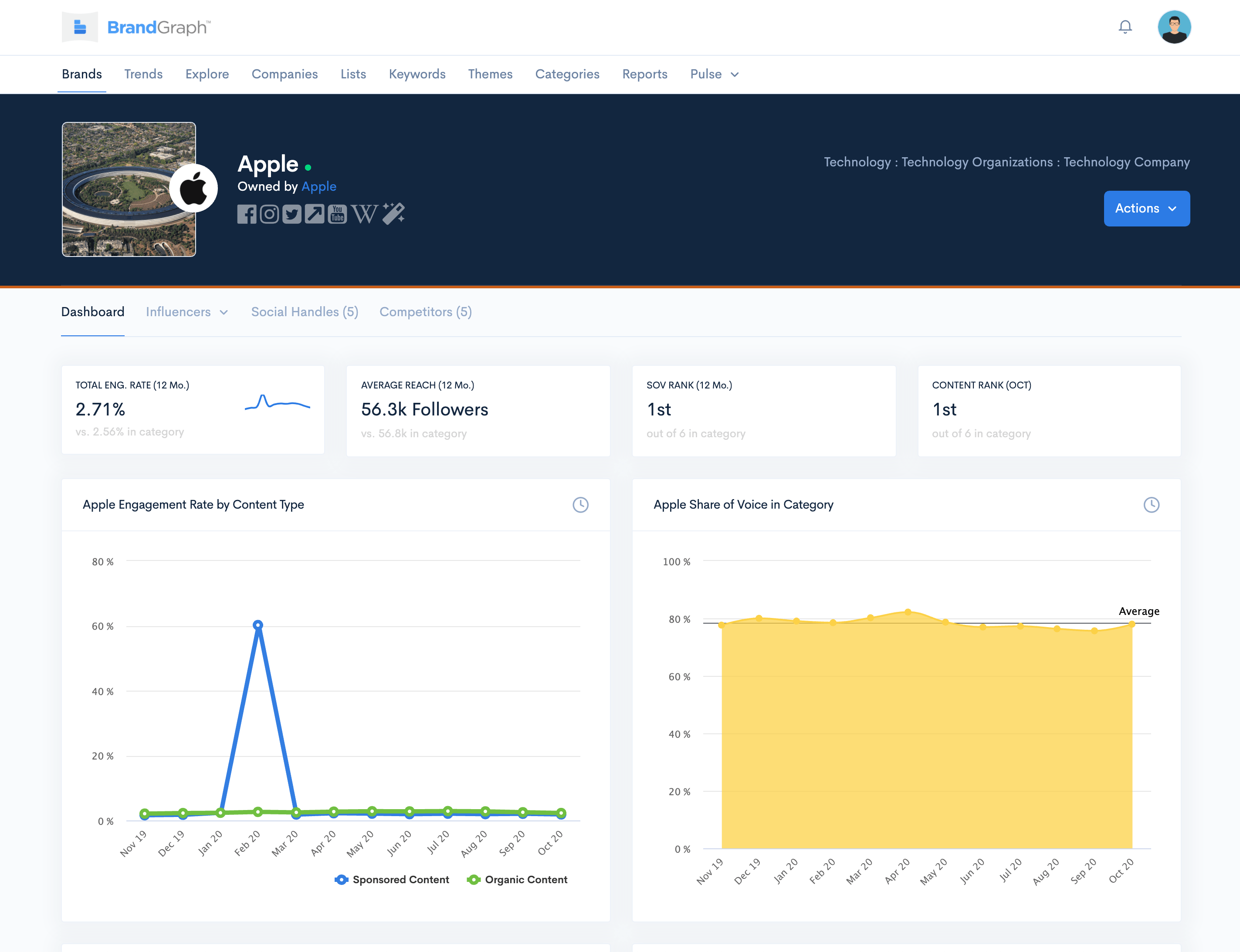Image resolution: width=1240 pixels, height=952 pixels.
Task: Click the Engagement Rate chart clock icon
Action: (580, 504)
